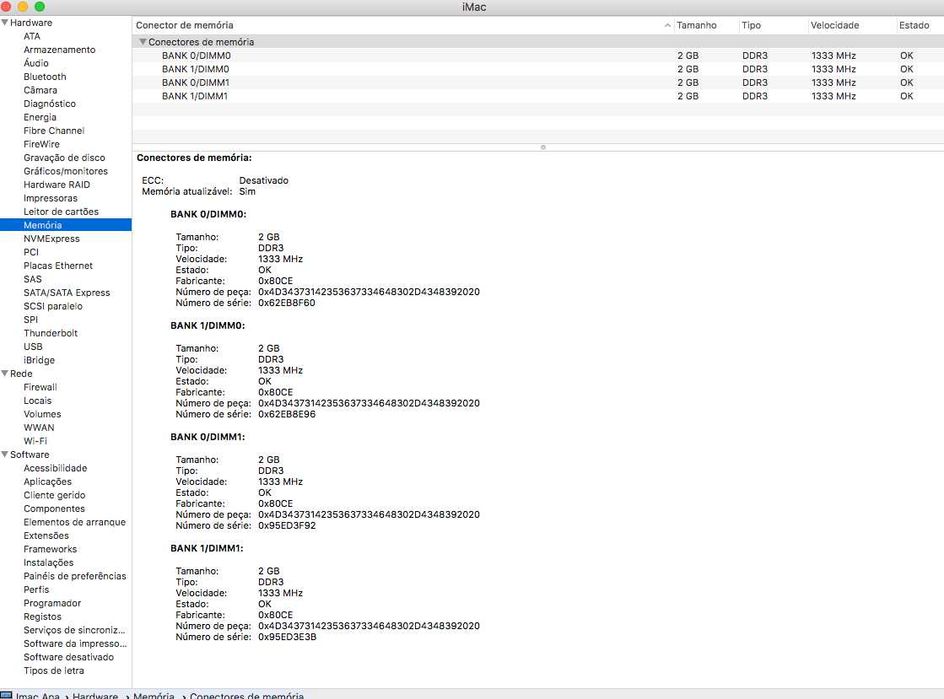Open Hardware RAID entry
Viewport: 944px width, 699px height.
[57, 185]
